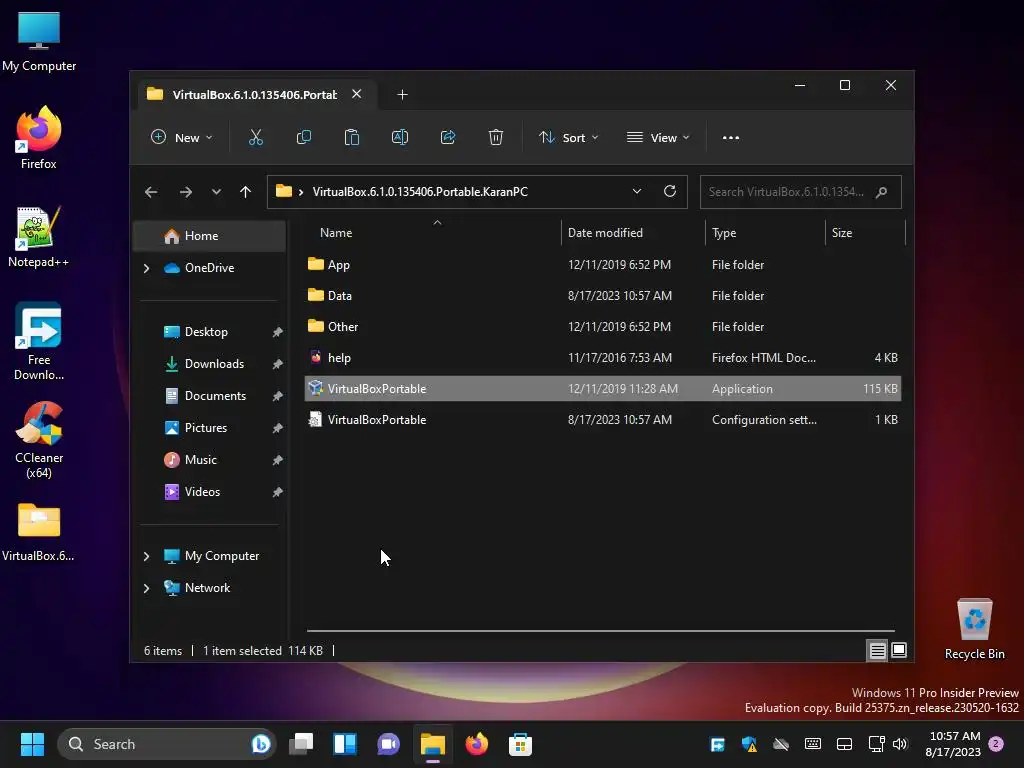Open the clock and date in taskbar

[953, 744]
